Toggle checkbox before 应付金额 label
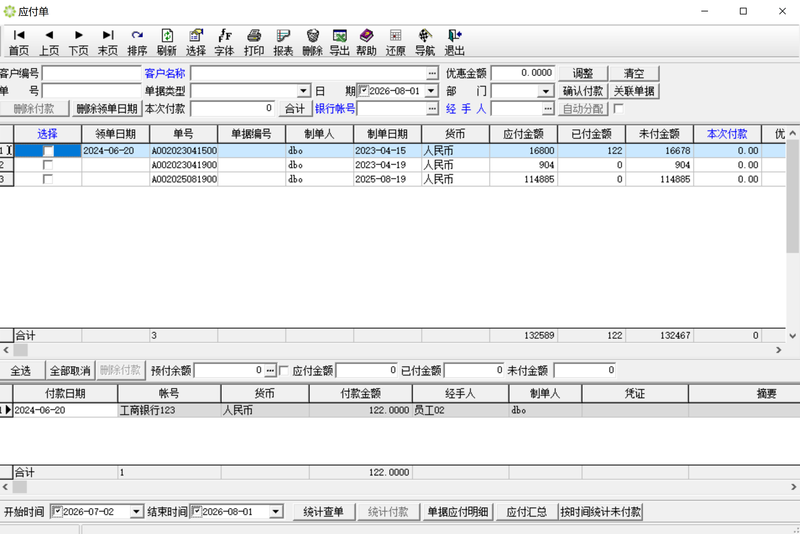Image resolution: width=800 pixels, height=534 pixels. 284,370
